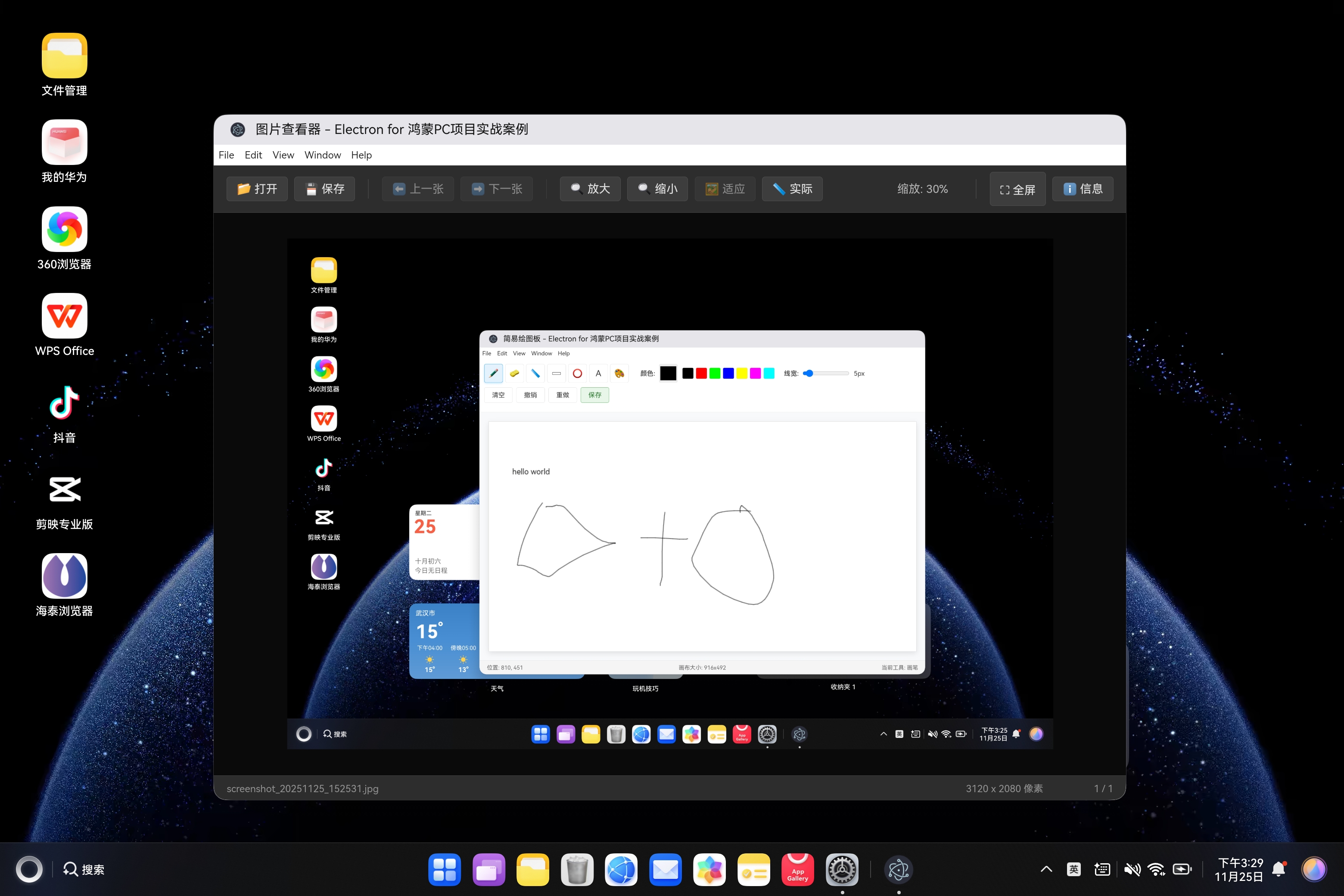Open the Edit menu in 图片查看器
The width and height of the screenshot is (1344, 896).
coord(253,155)
